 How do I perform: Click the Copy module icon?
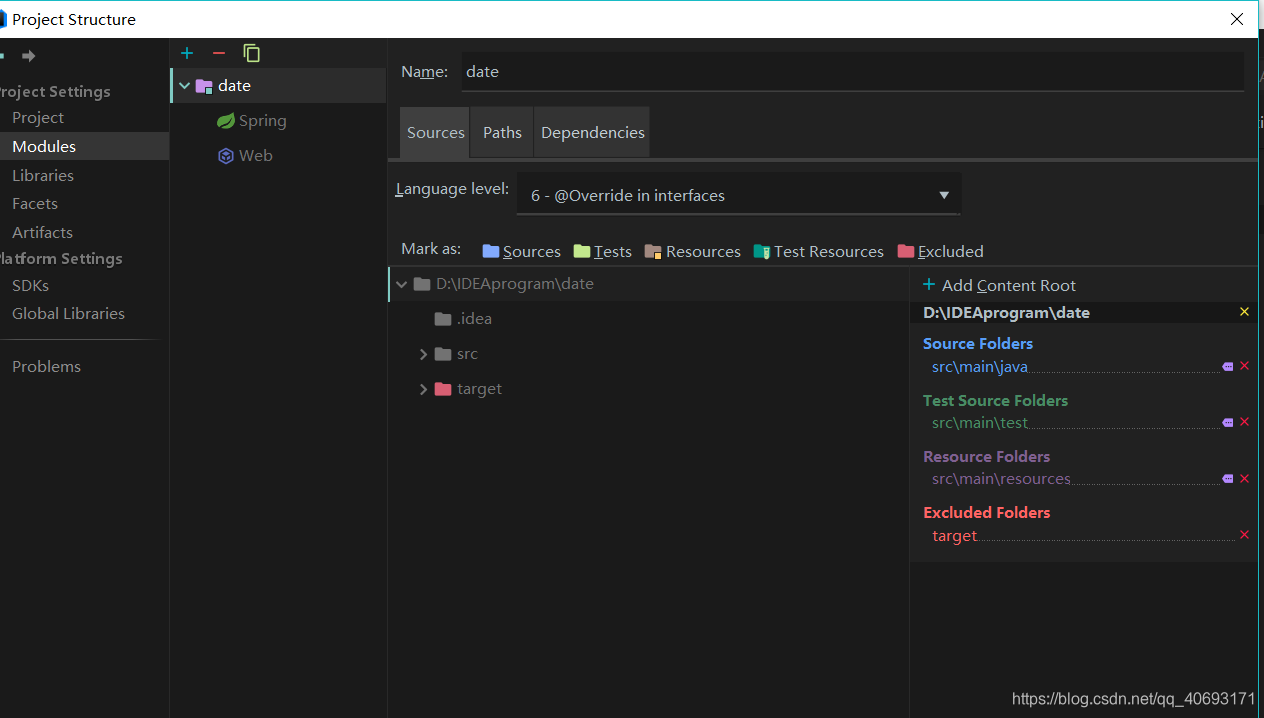[252, 53]
